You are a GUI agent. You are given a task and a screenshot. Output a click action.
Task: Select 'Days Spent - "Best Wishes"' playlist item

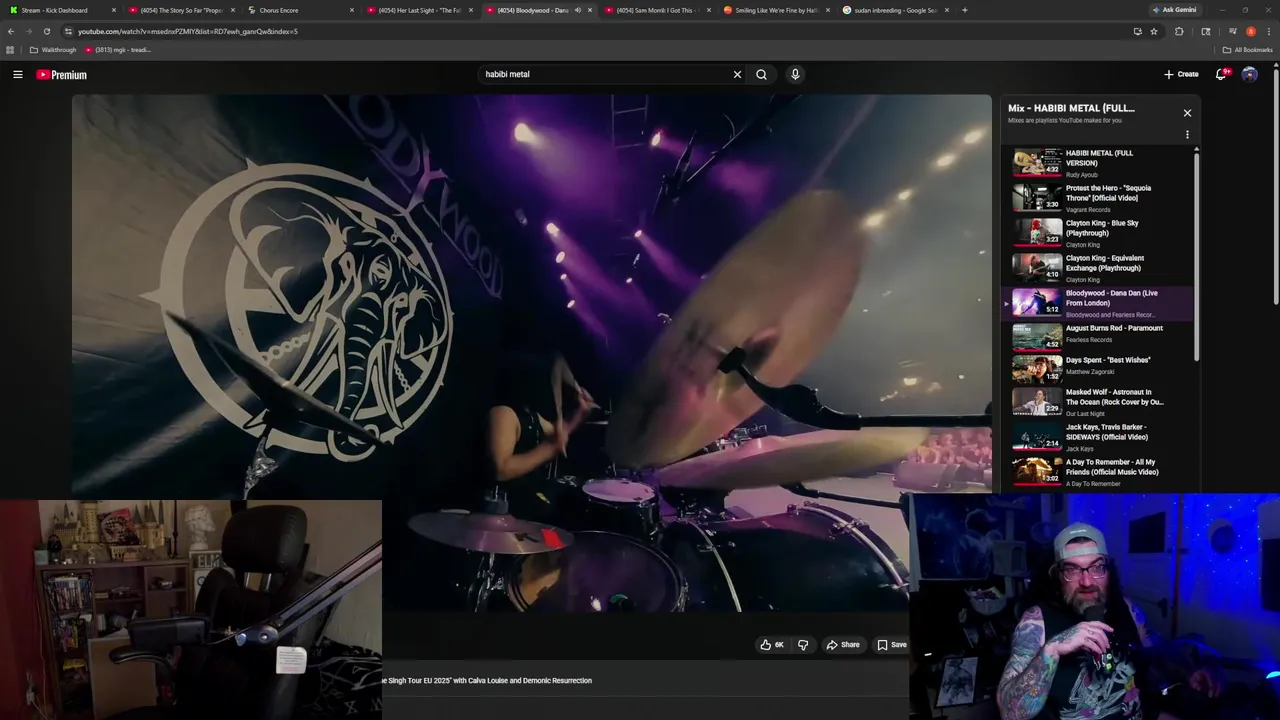[x=1098, y=368]
